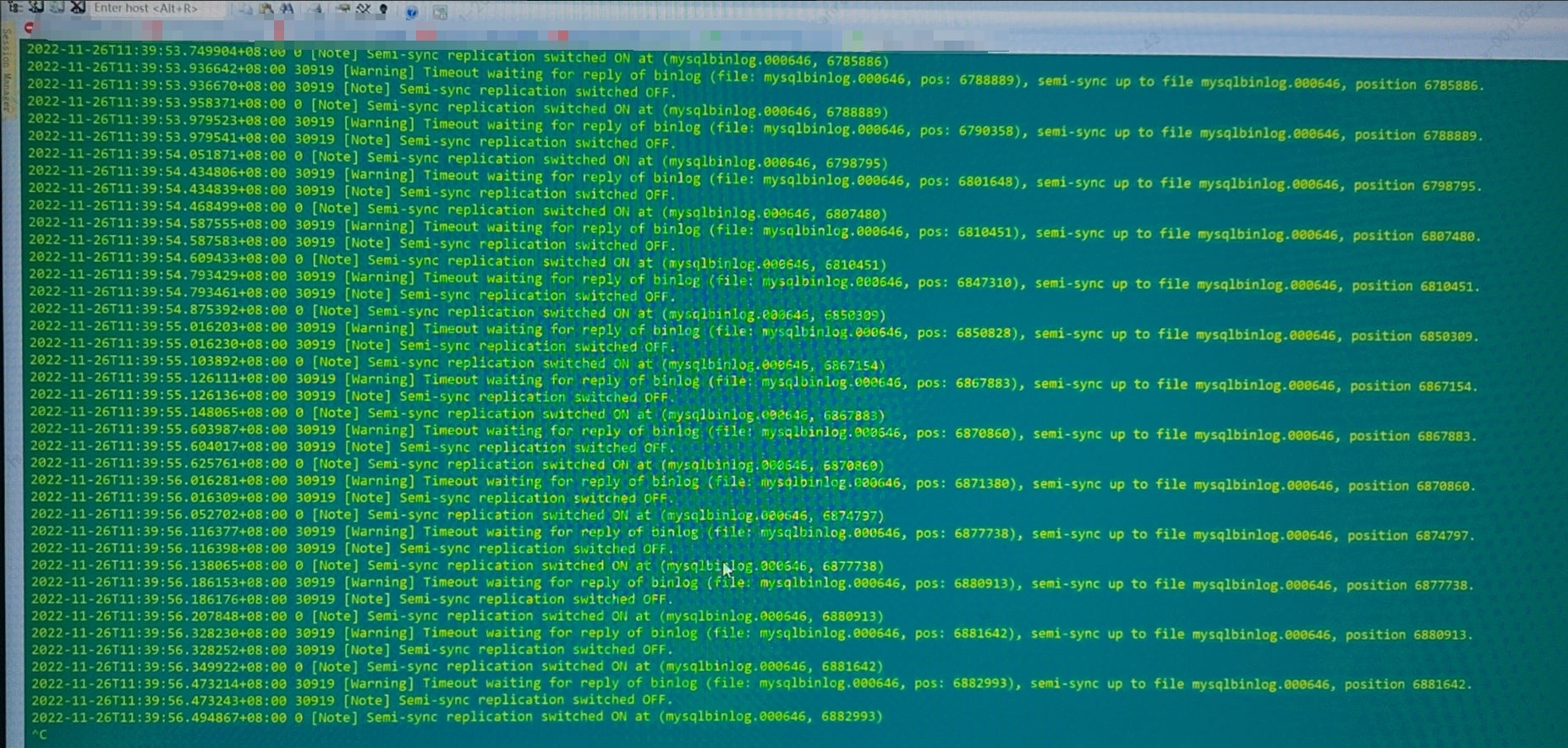Screen dimensions: 1568x748
Task: Click the Quick Connect toolbar icon
Action: pos(36,7)
